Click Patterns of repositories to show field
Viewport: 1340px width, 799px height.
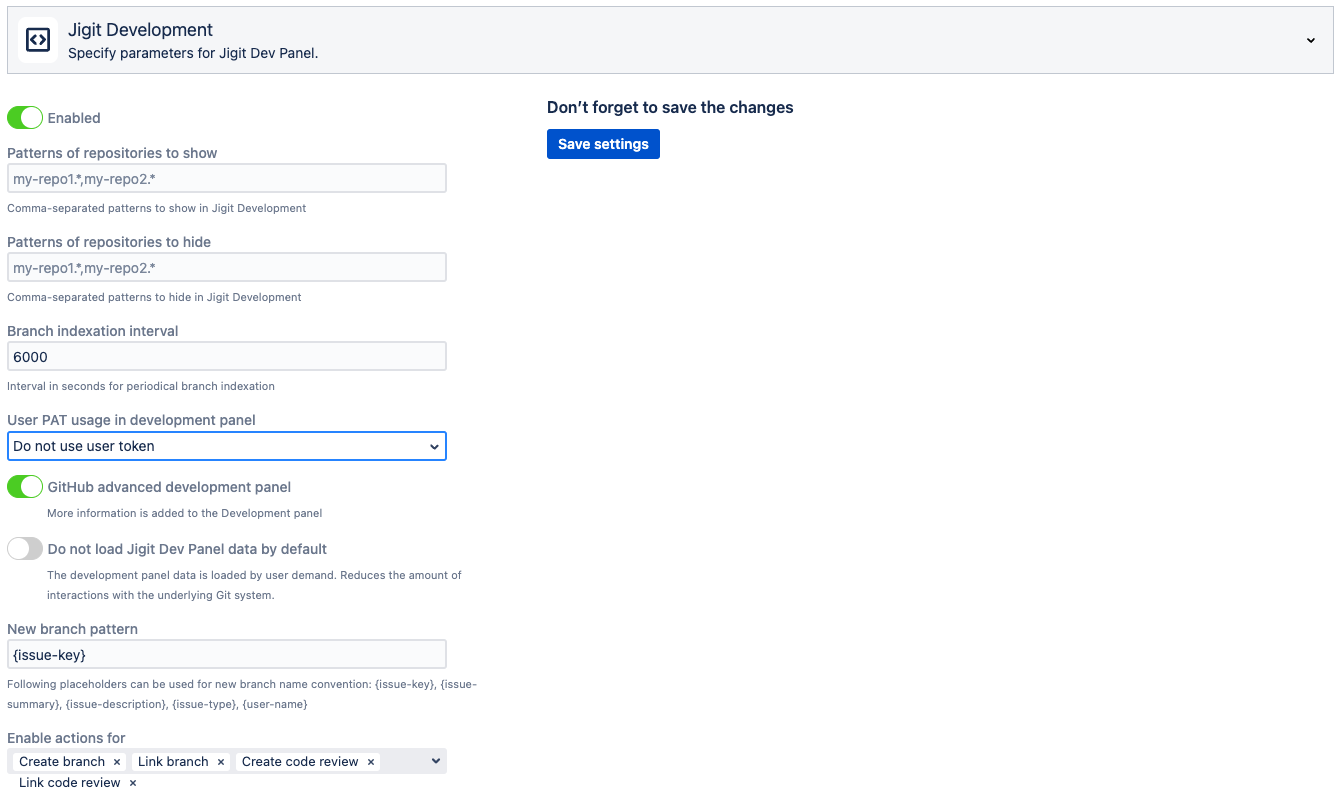click(x=226, y=179)
